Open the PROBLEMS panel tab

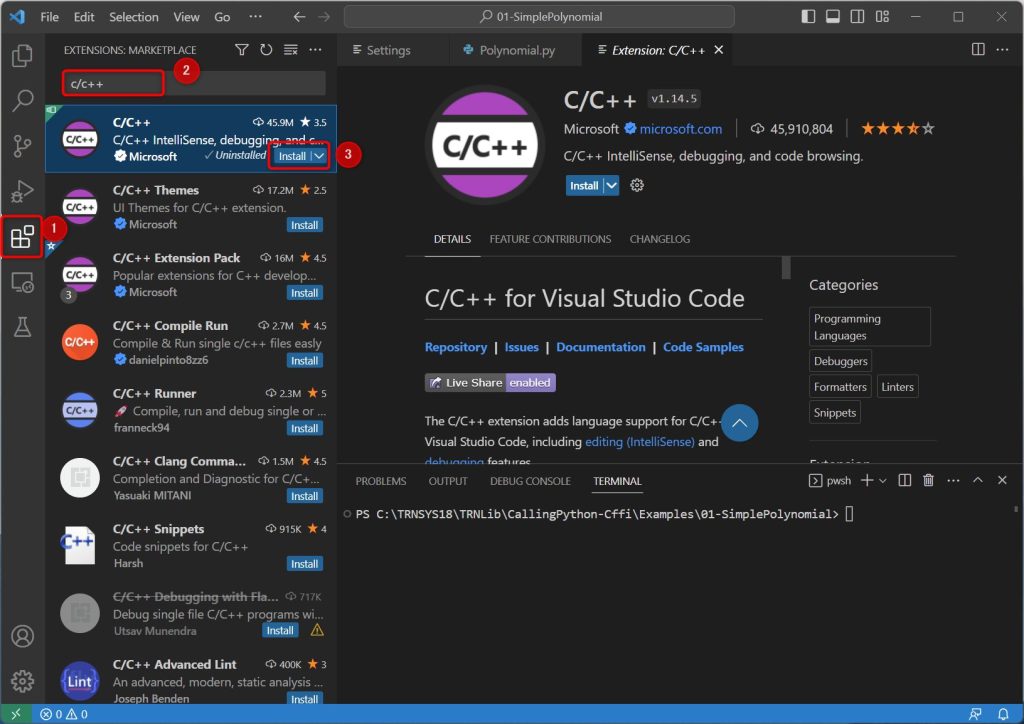[x=381, y=481]
